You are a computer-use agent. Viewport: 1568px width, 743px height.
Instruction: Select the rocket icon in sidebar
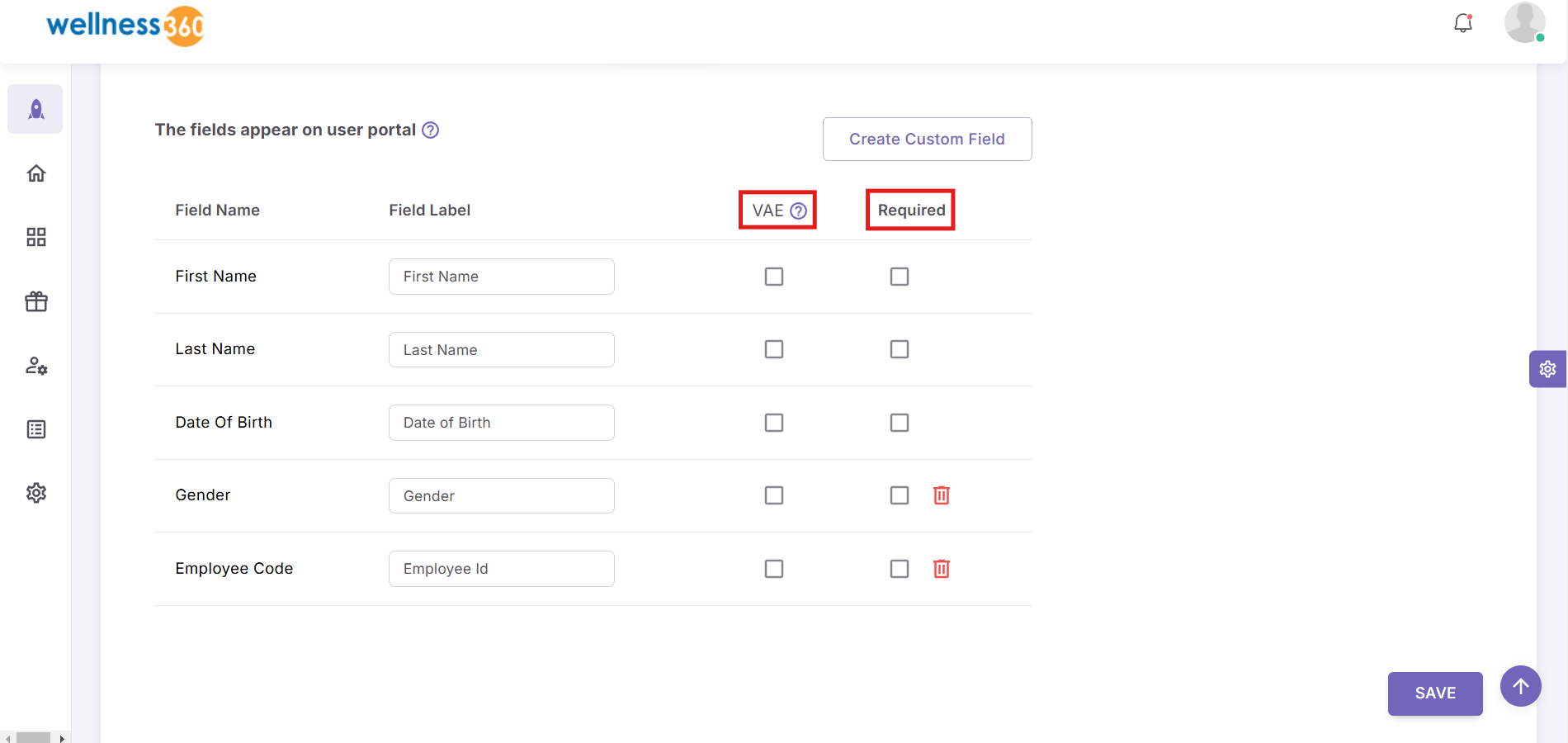click(35, 109)
